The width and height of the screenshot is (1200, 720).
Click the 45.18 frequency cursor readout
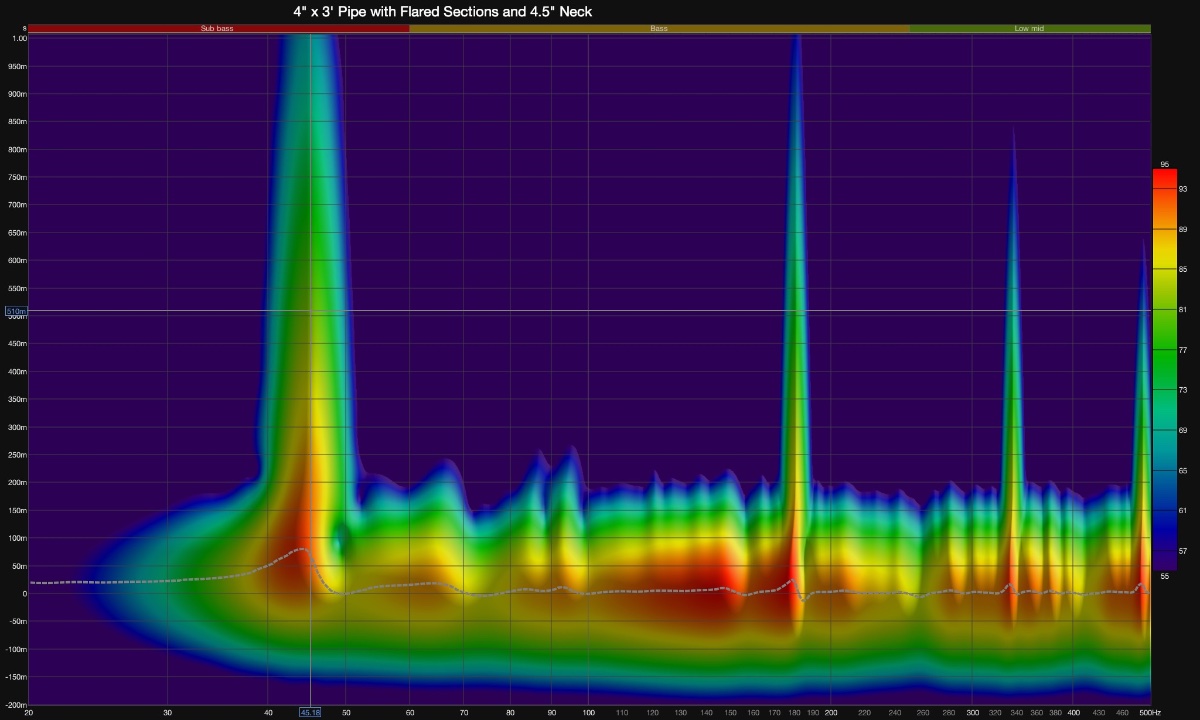coord(310,712)
